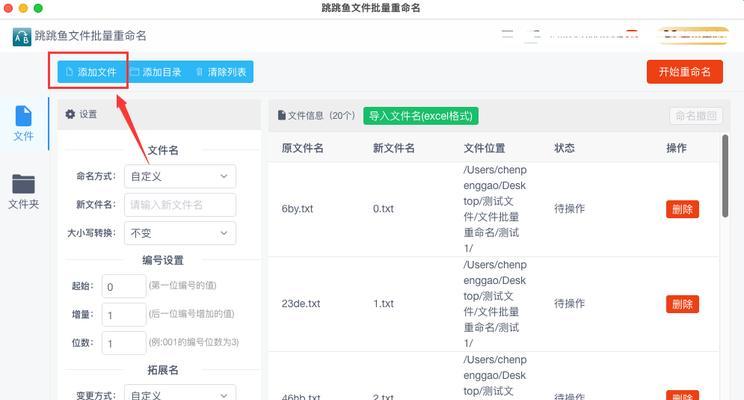Click 待操作 status in 23de.txt row
Image resolution: width=744 pixels, height=400 pixels.
pyautogui.click(x=569, y=304)
